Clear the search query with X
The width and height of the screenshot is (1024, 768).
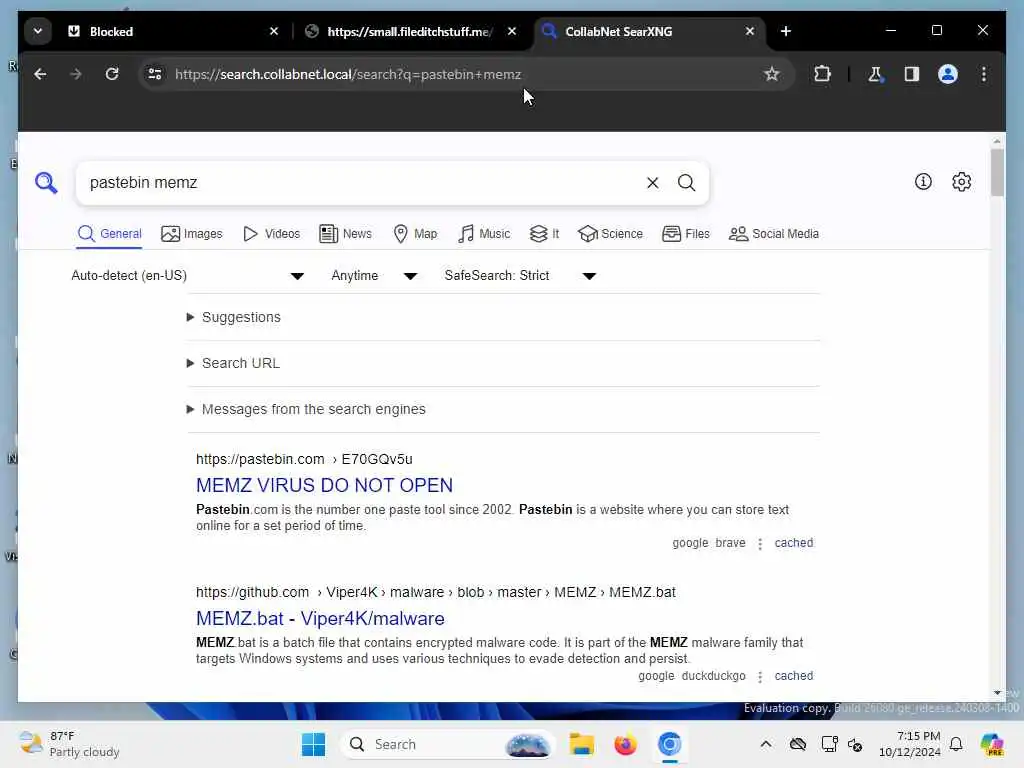point(652,183)
